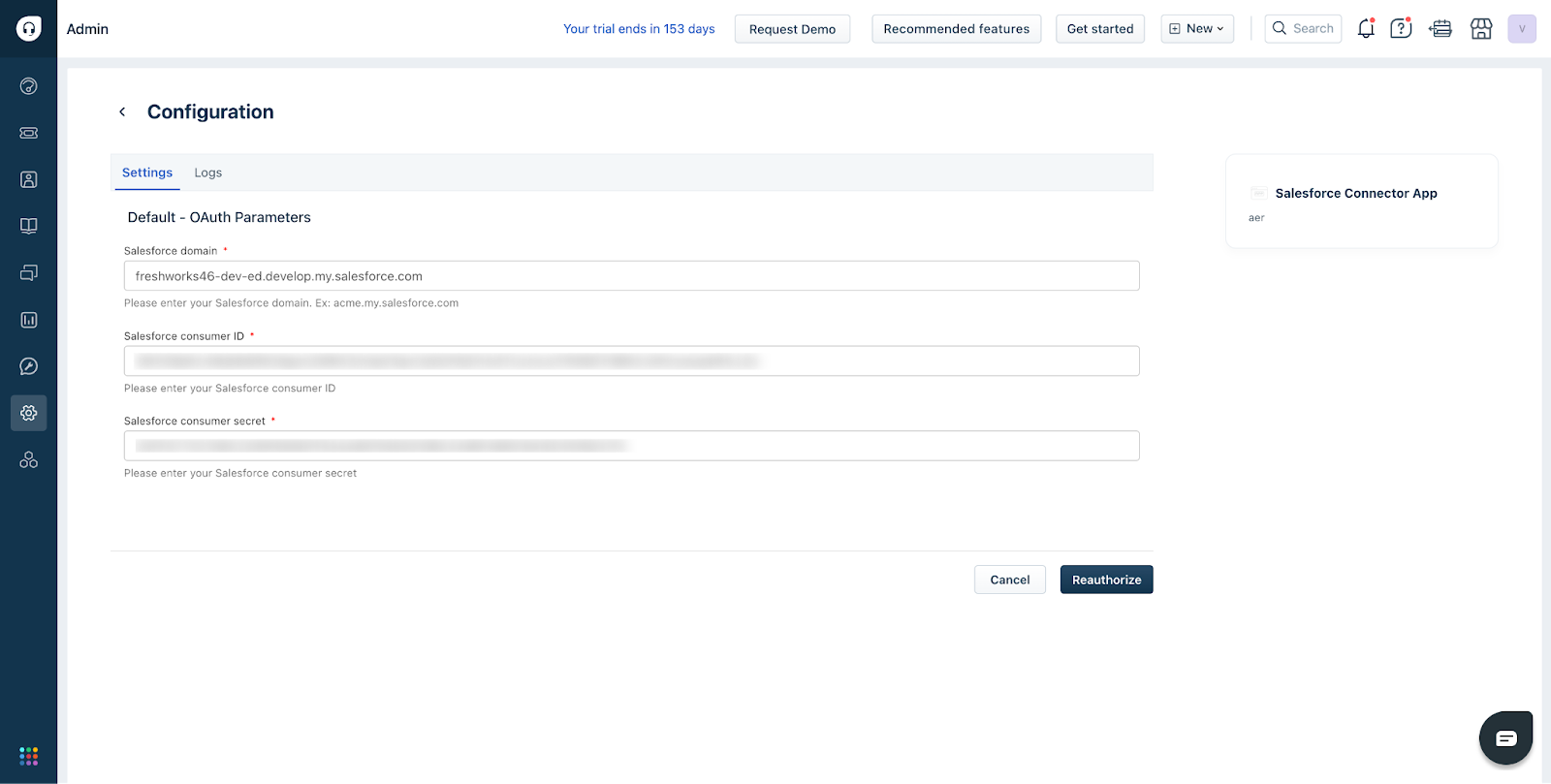Image resolution: width=1551 pixels, height=784 pixels.
Task: Open the notifications bell
Action: point(1366,28)
